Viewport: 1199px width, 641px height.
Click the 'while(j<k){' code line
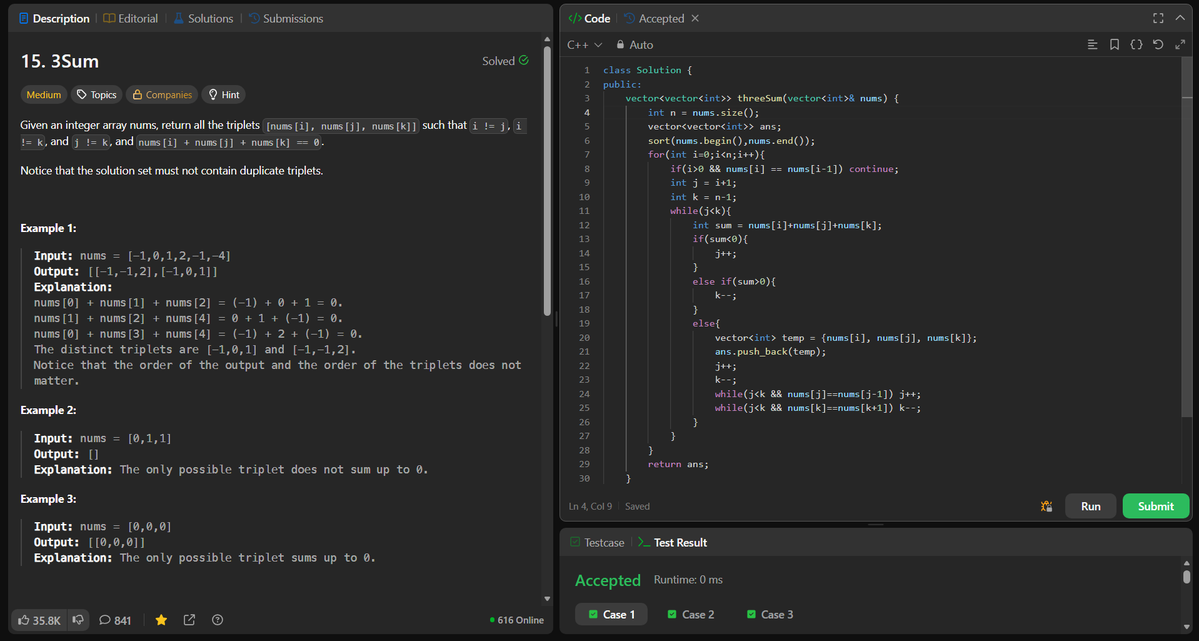700,211
